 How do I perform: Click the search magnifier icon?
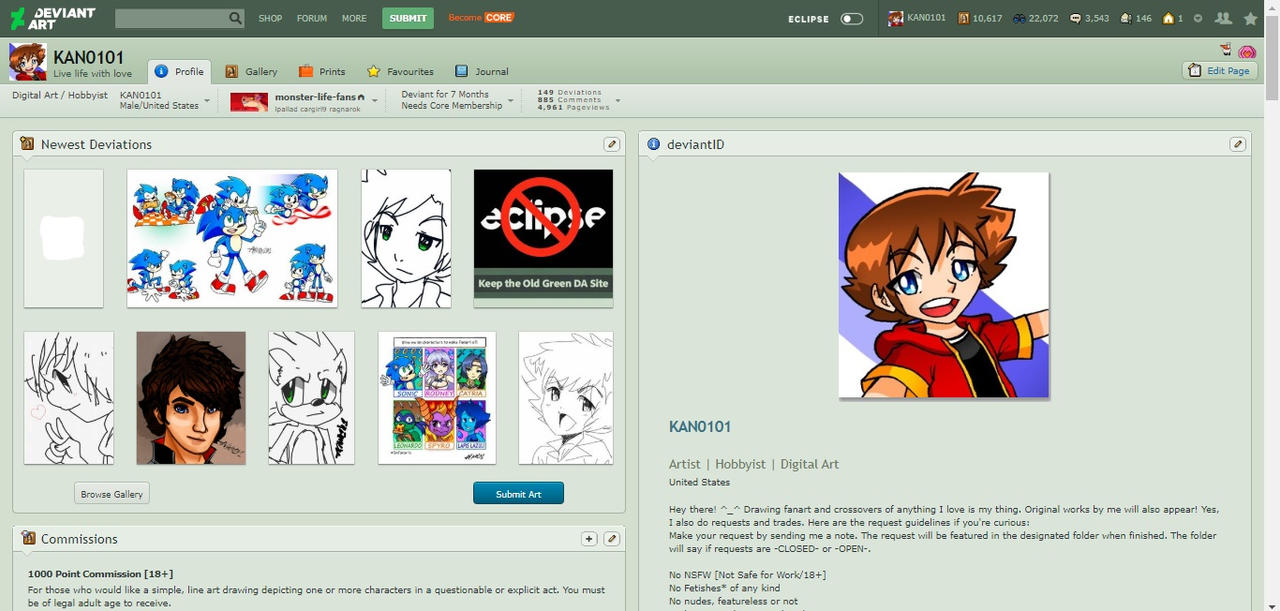click(235, 18)
